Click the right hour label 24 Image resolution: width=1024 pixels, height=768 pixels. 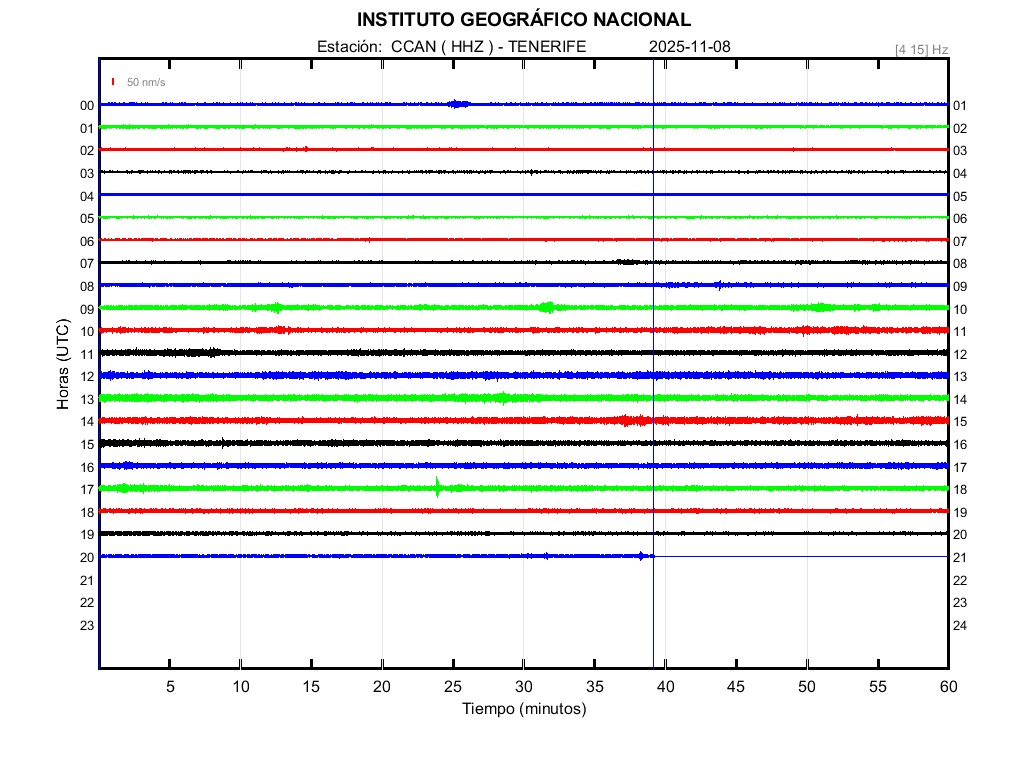click(960, 626)
